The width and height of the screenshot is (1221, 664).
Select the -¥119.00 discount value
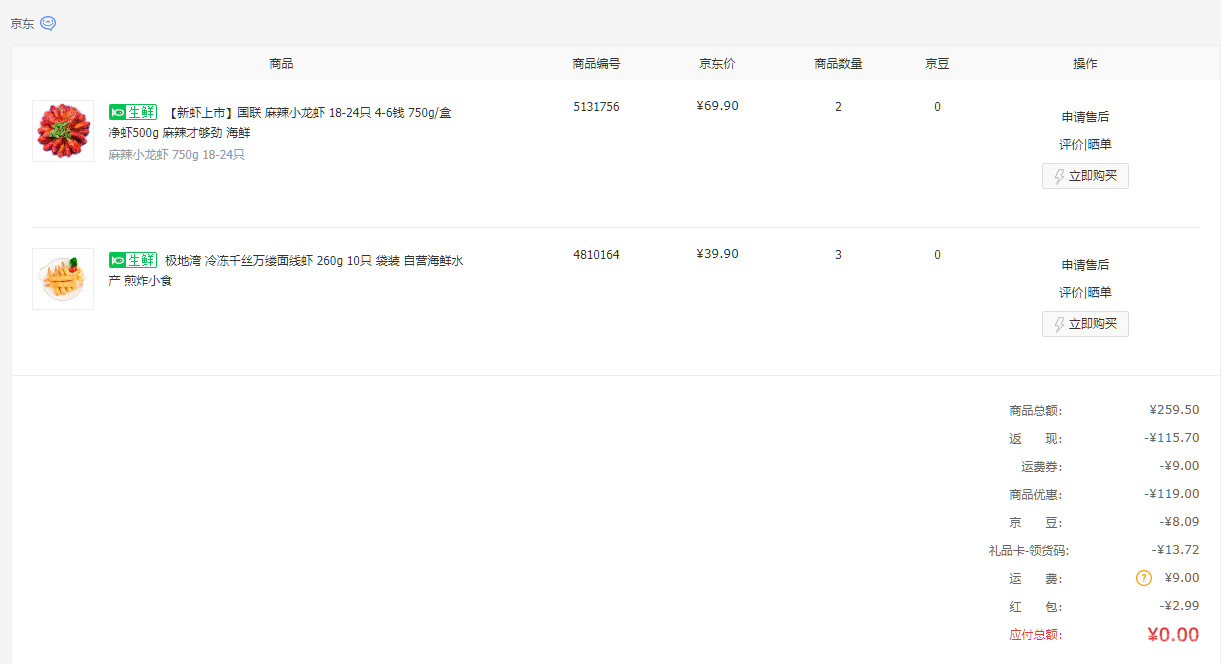point(1172,494)
